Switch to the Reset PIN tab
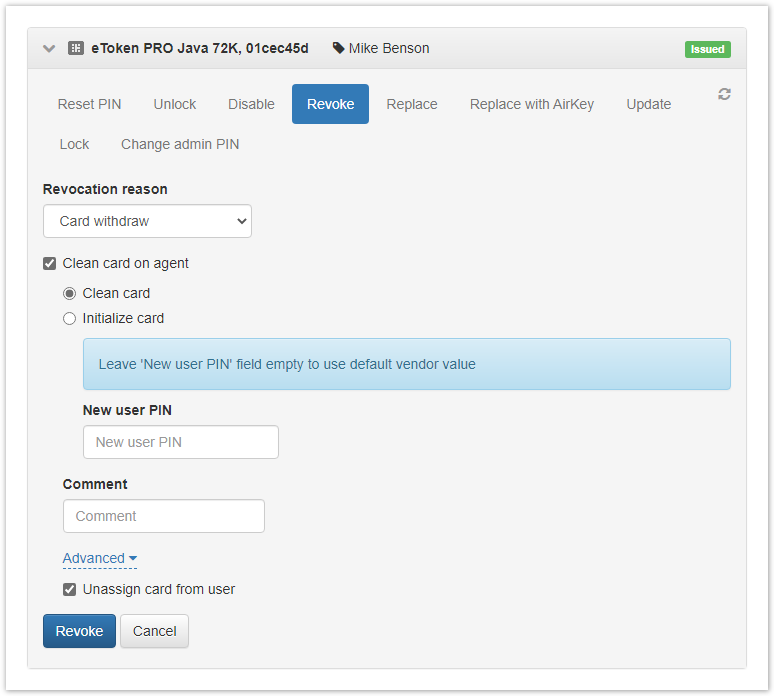Screen dimensions: 774x696 [x=89, y=104]
